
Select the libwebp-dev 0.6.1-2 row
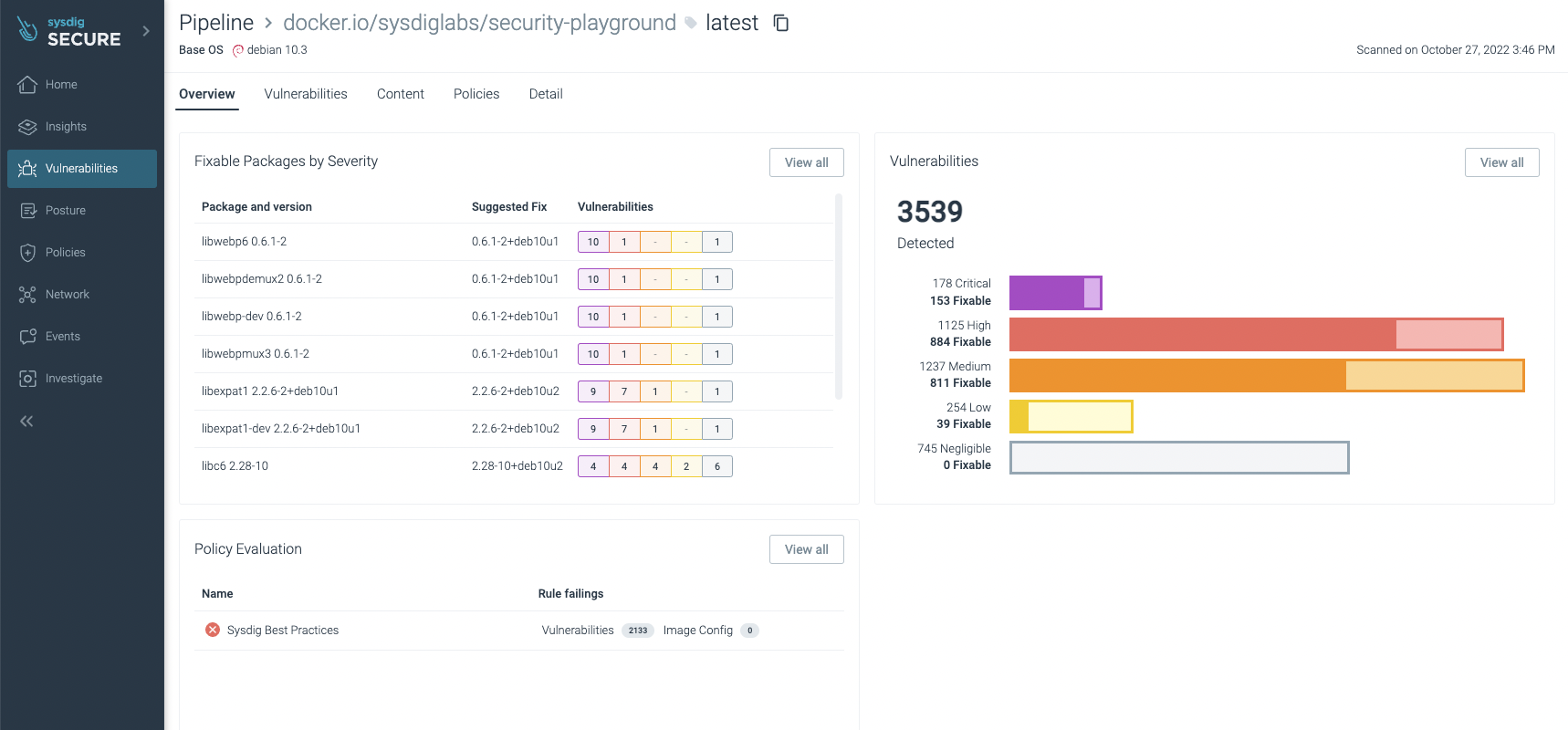(513, 317)
